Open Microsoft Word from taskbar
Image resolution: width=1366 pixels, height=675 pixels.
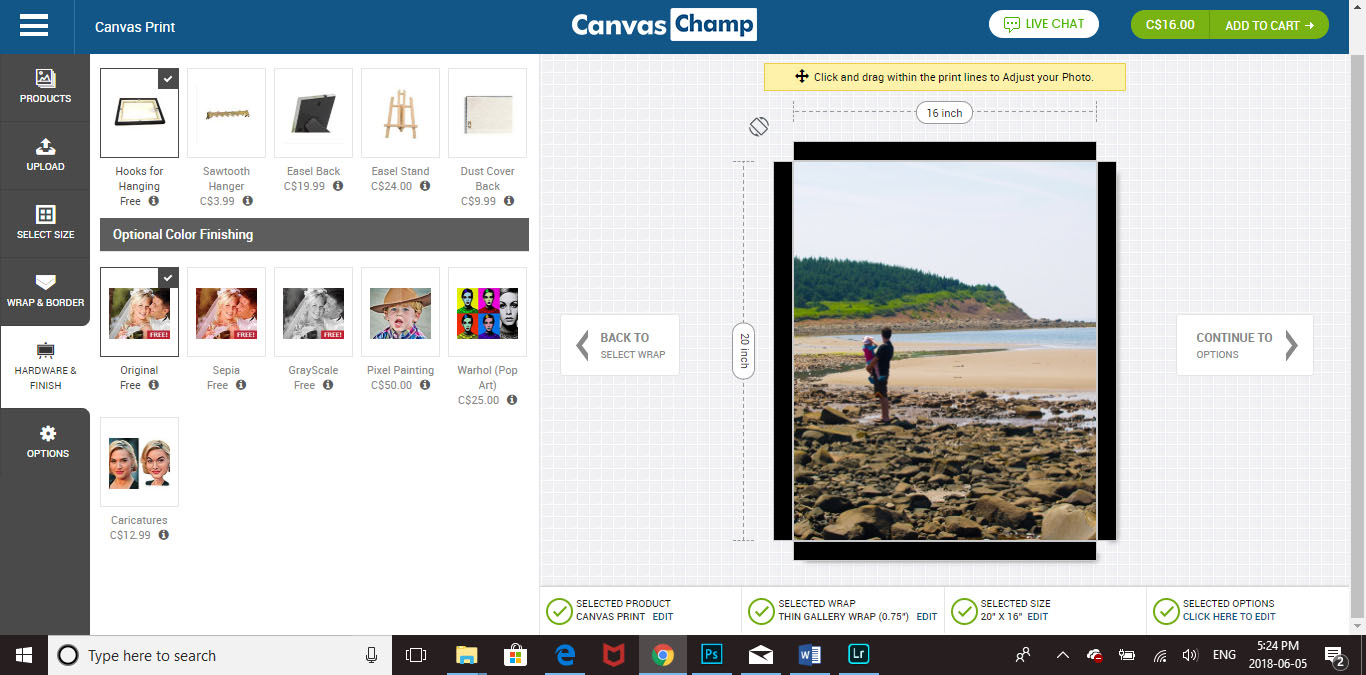point(809,655)
